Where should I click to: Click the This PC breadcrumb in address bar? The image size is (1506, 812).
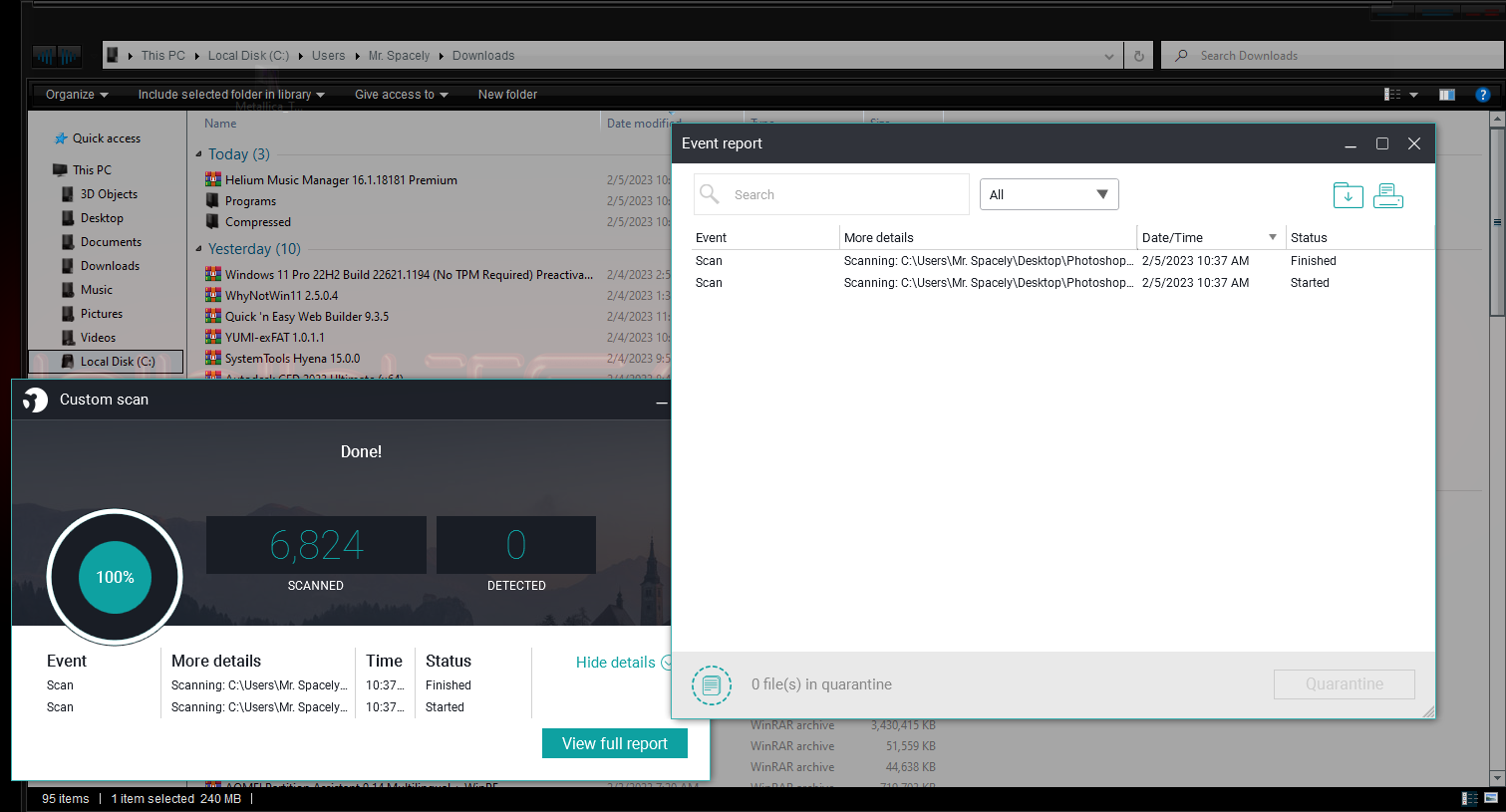(163, 56)
